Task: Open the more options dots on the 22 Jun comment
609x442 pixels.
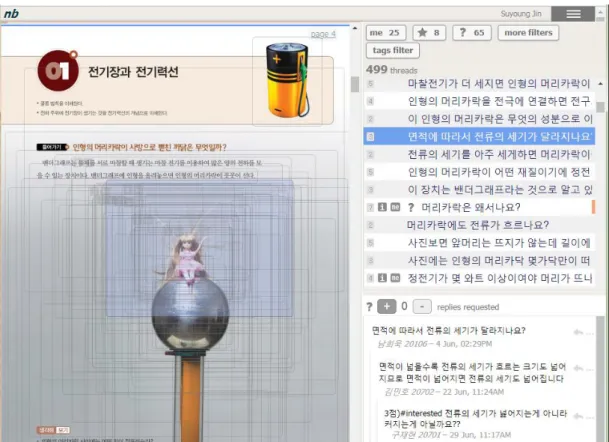Action: click(x=590, y=369)
